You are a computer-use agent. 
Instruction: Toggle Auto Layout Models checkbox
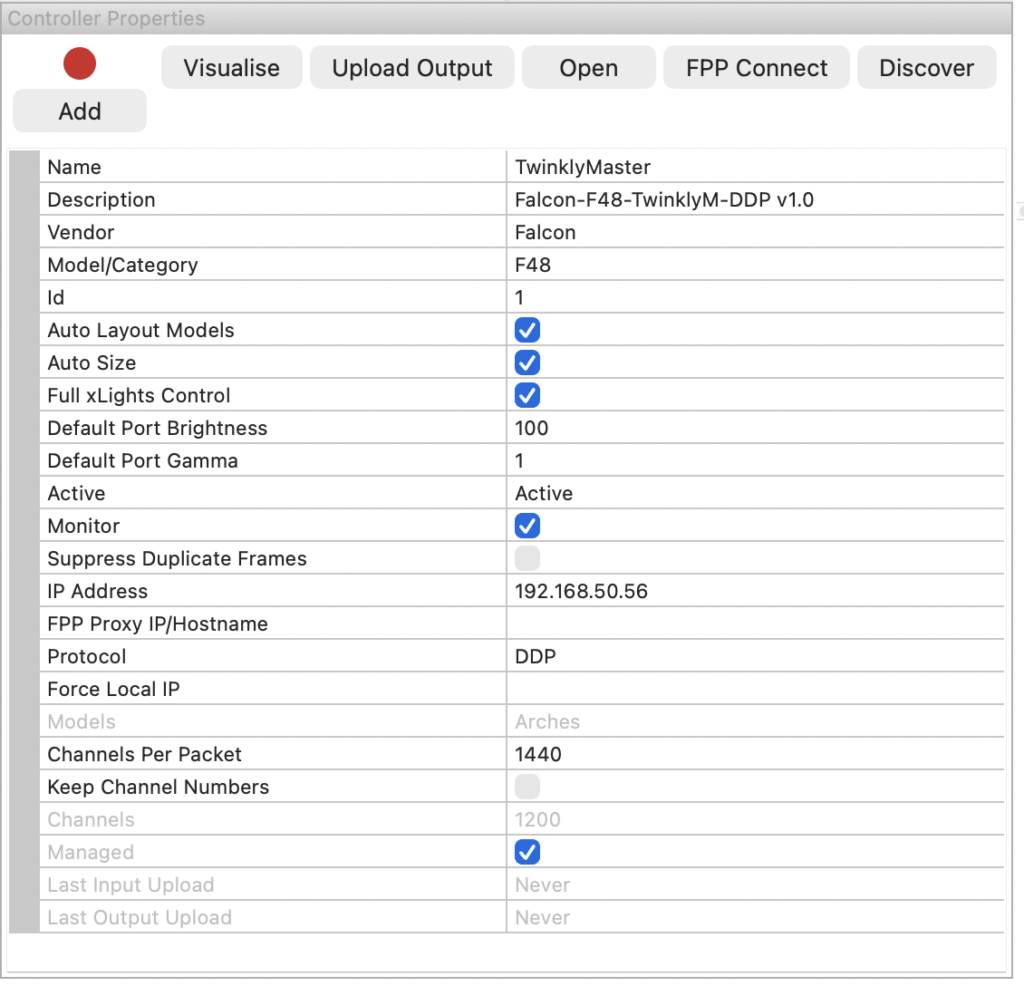(527, 330)
